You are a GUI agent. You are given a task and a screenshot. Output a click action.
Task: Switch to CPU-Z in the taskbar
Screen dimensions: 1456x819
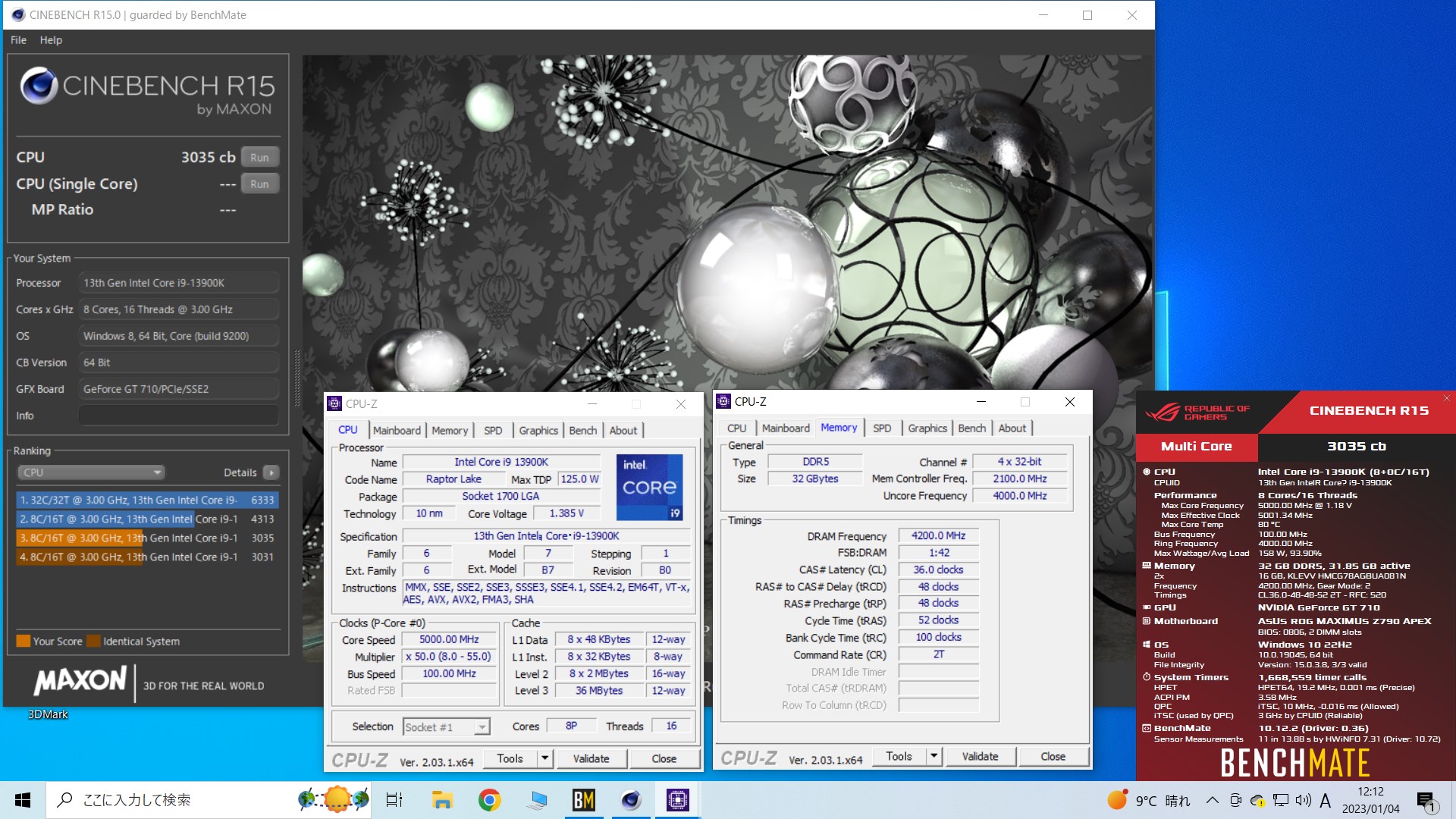pos(678,800)
